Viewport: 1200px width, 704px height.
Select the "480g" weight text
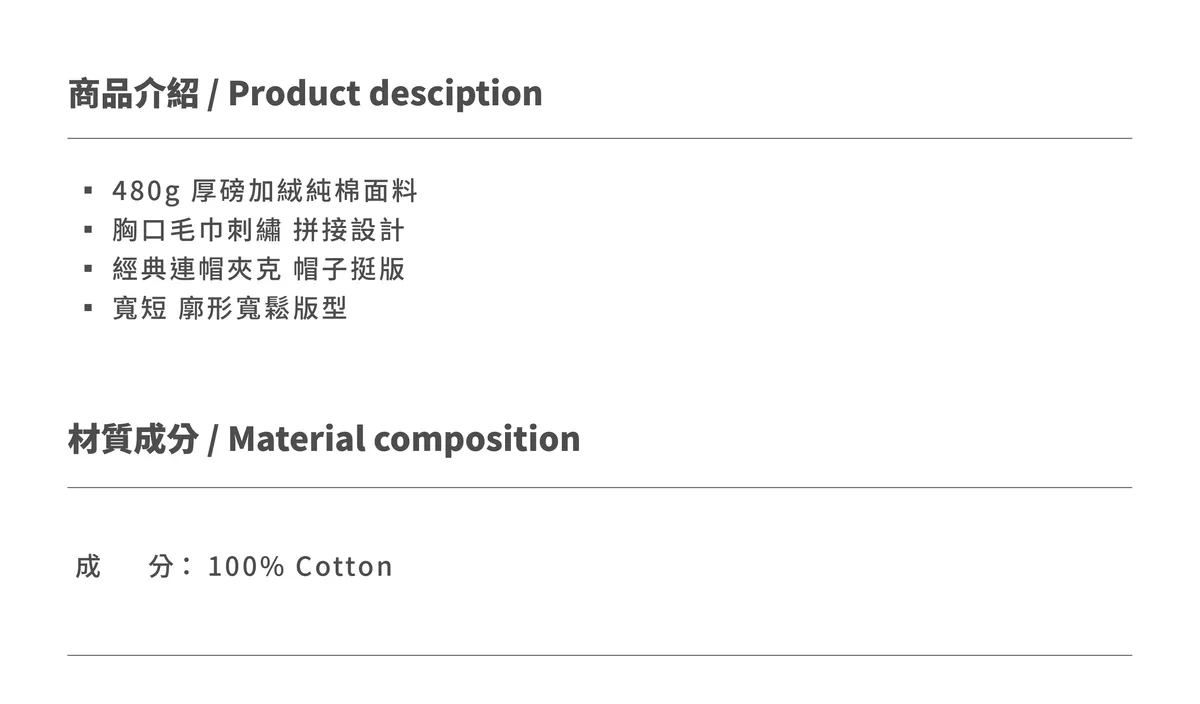tap(146, 190)
